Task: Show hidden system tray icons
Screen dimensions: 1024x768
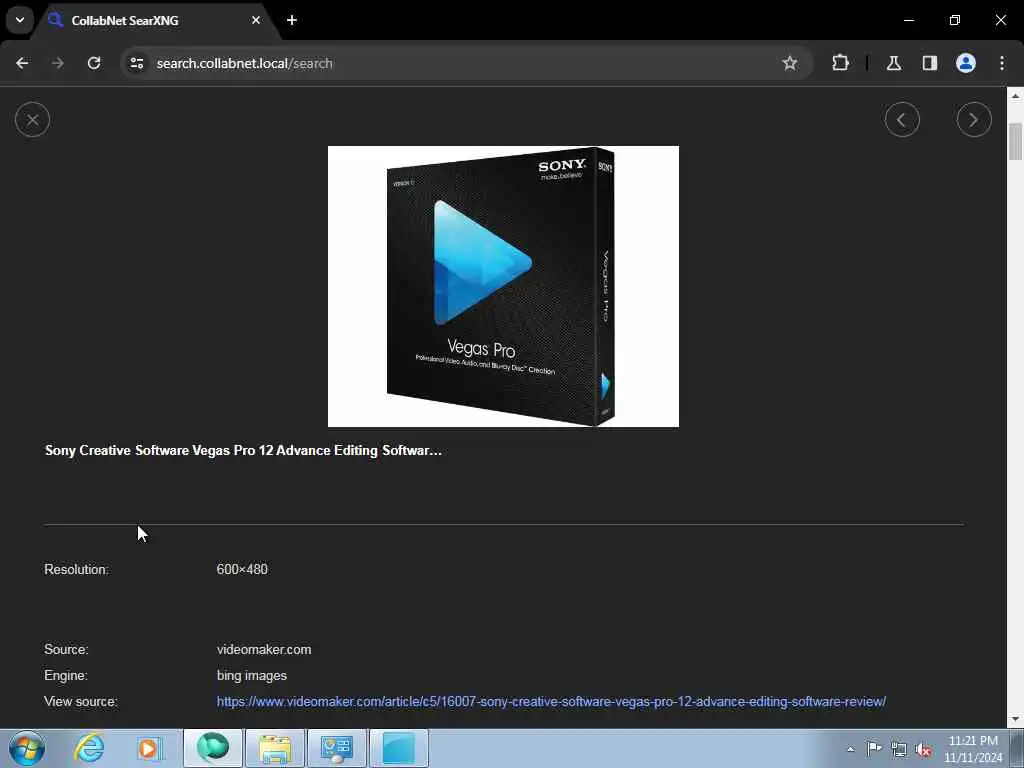Action: 850,750
